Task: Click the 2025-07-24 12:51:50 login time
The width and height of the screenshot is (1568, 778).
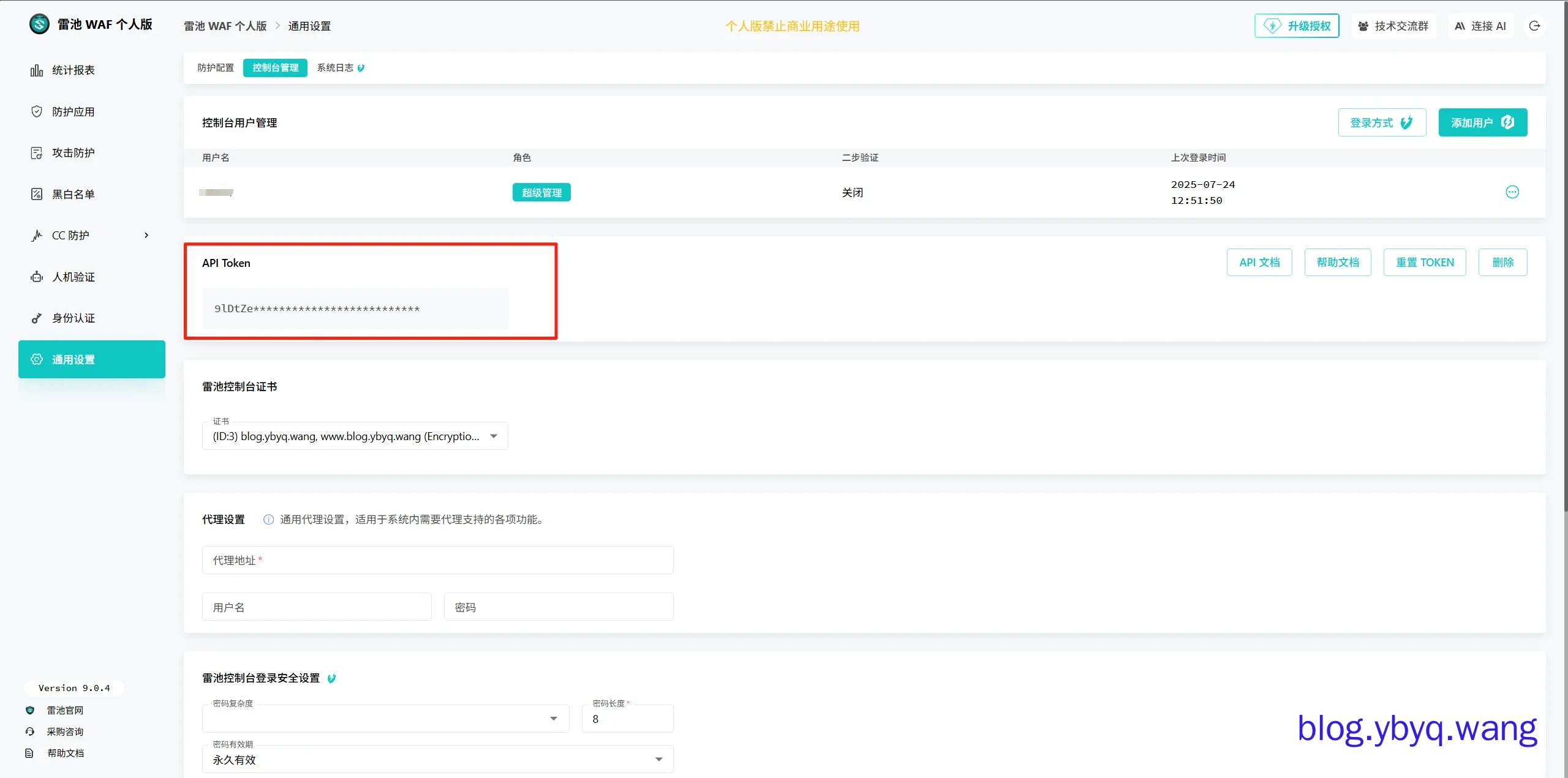Action: tap(1203, 192)
